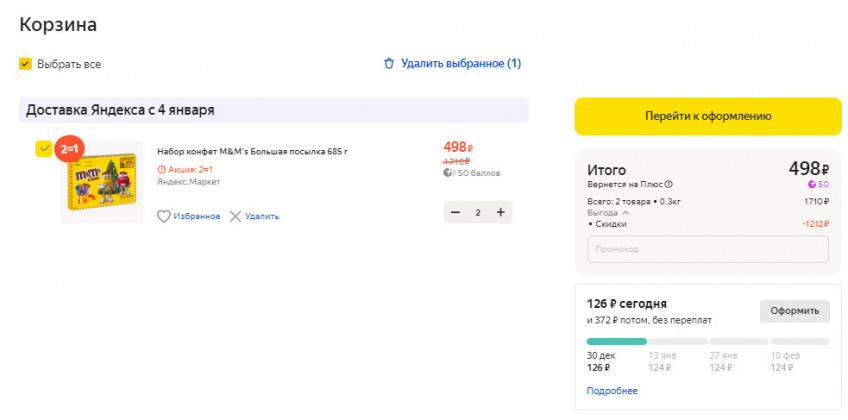This screenshot has height=420, width=848.
Task: Click the info icon beside 'Акция: 2=1'
Action: (x=161, y=169)
